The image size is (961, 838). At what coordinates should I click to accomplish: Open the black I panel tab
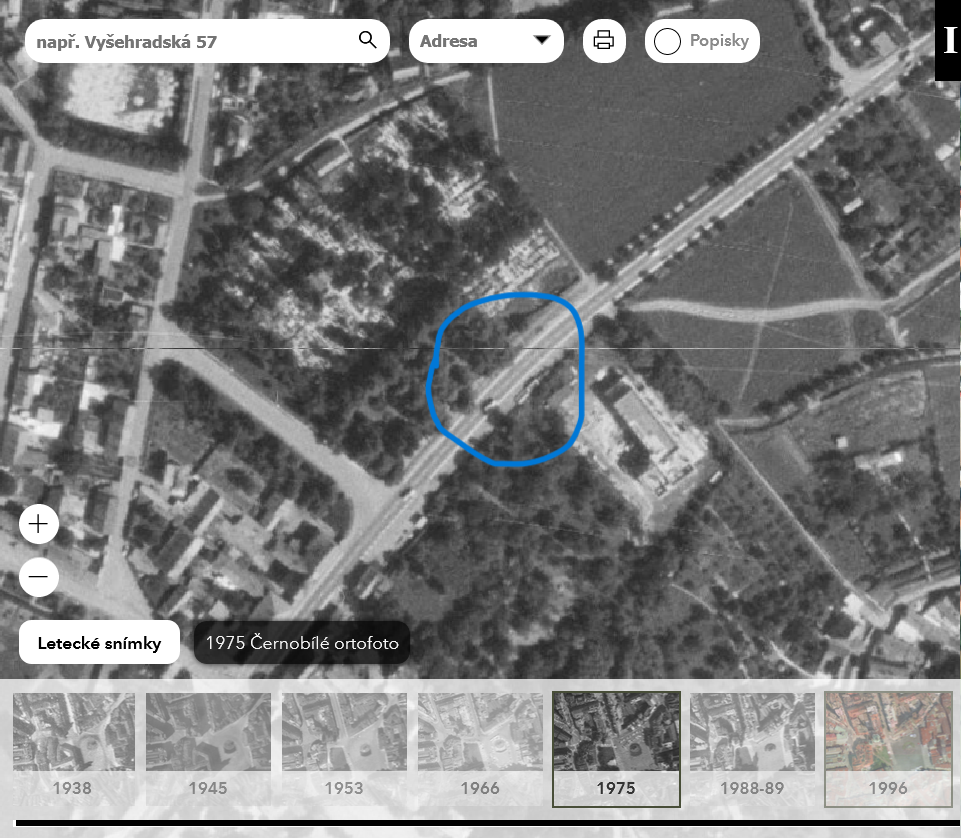(948, 40)
